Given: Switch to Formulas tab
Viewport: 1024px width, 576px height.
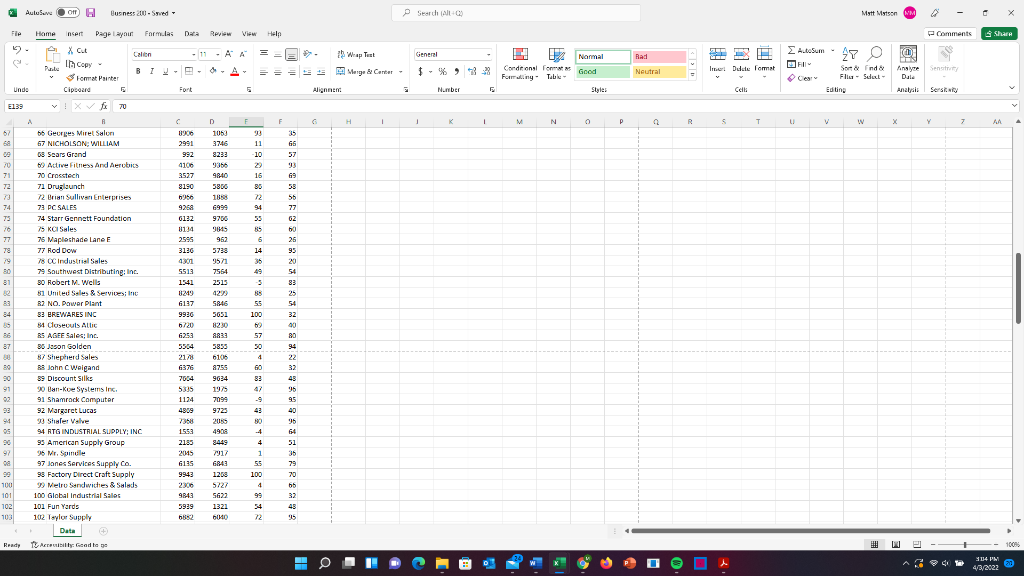Looking at the screenshot, I should point(159,33).
